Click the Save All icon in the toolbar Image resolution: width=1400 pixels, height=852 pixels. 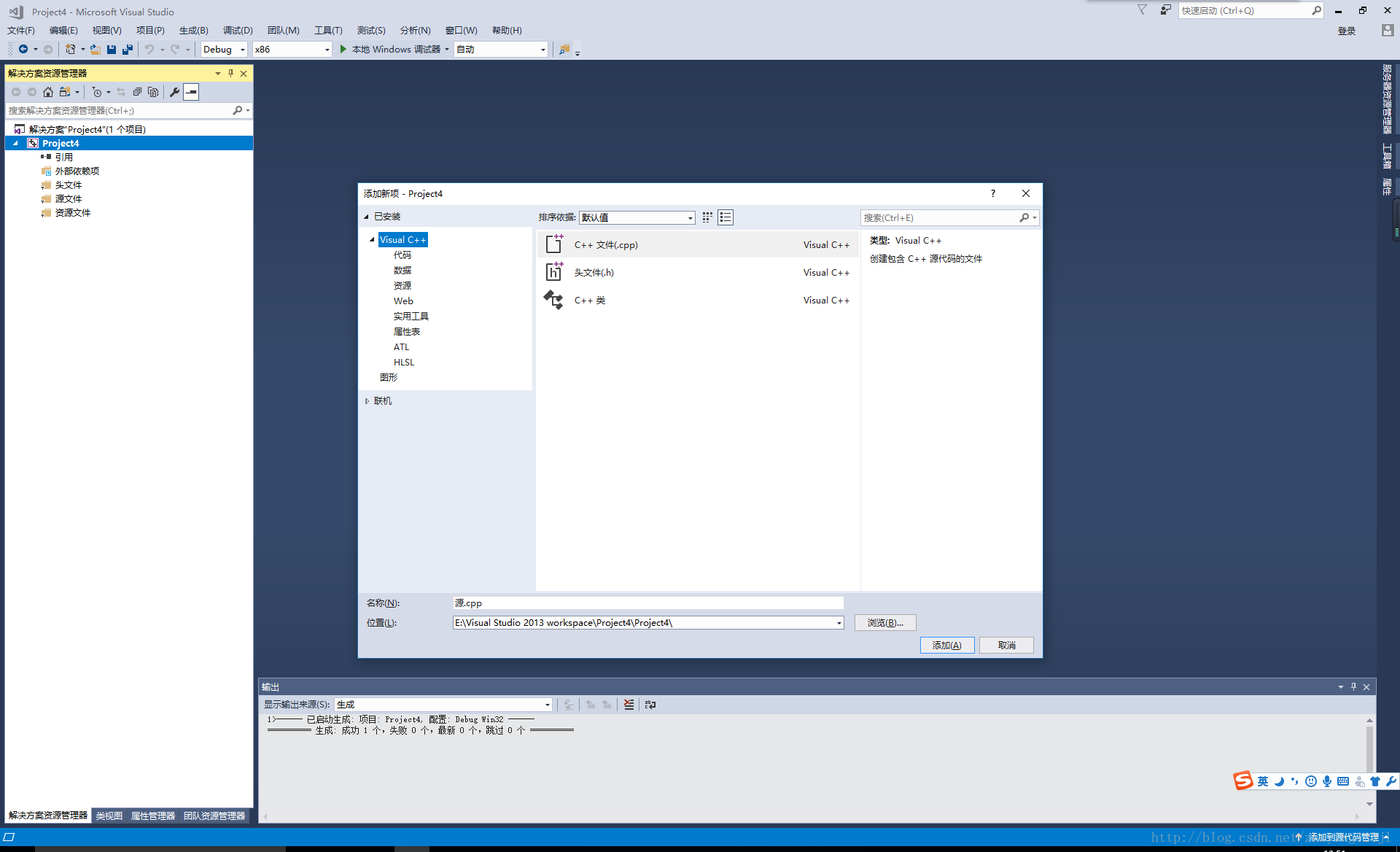tap(128, 50)
